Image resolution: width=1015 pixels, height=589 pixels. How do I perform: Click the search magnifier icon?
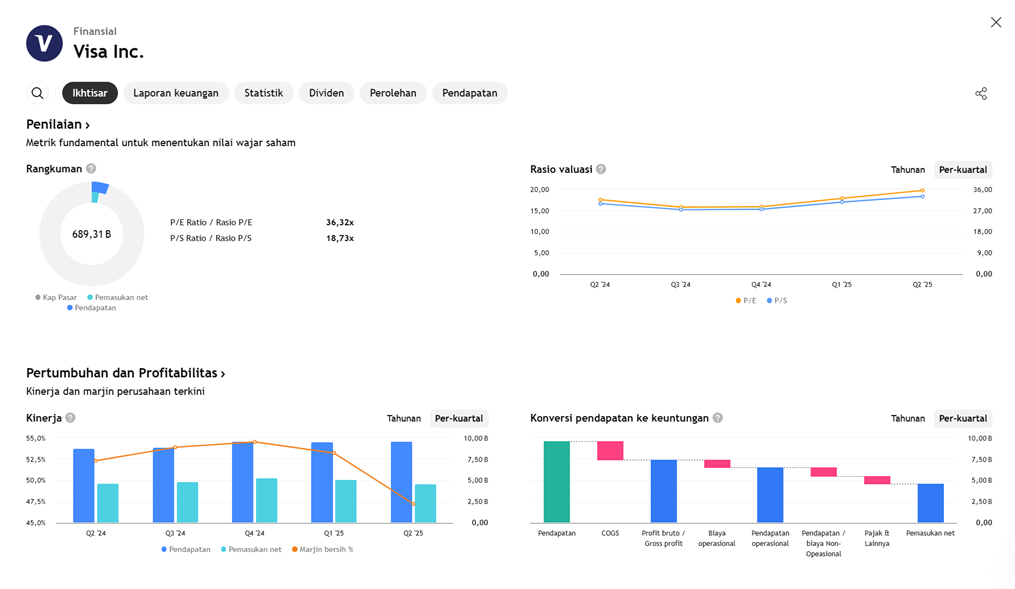[x=38, y=93]
